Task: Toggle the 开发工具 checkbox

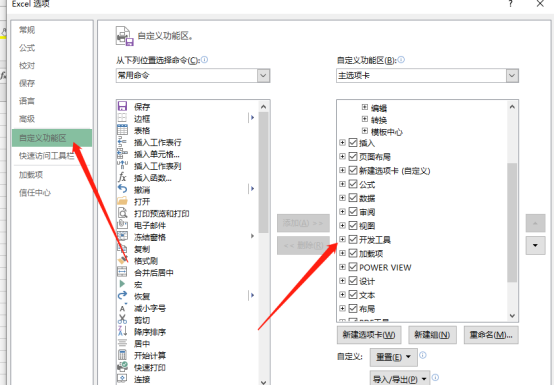Action: [x=353, y=239]
